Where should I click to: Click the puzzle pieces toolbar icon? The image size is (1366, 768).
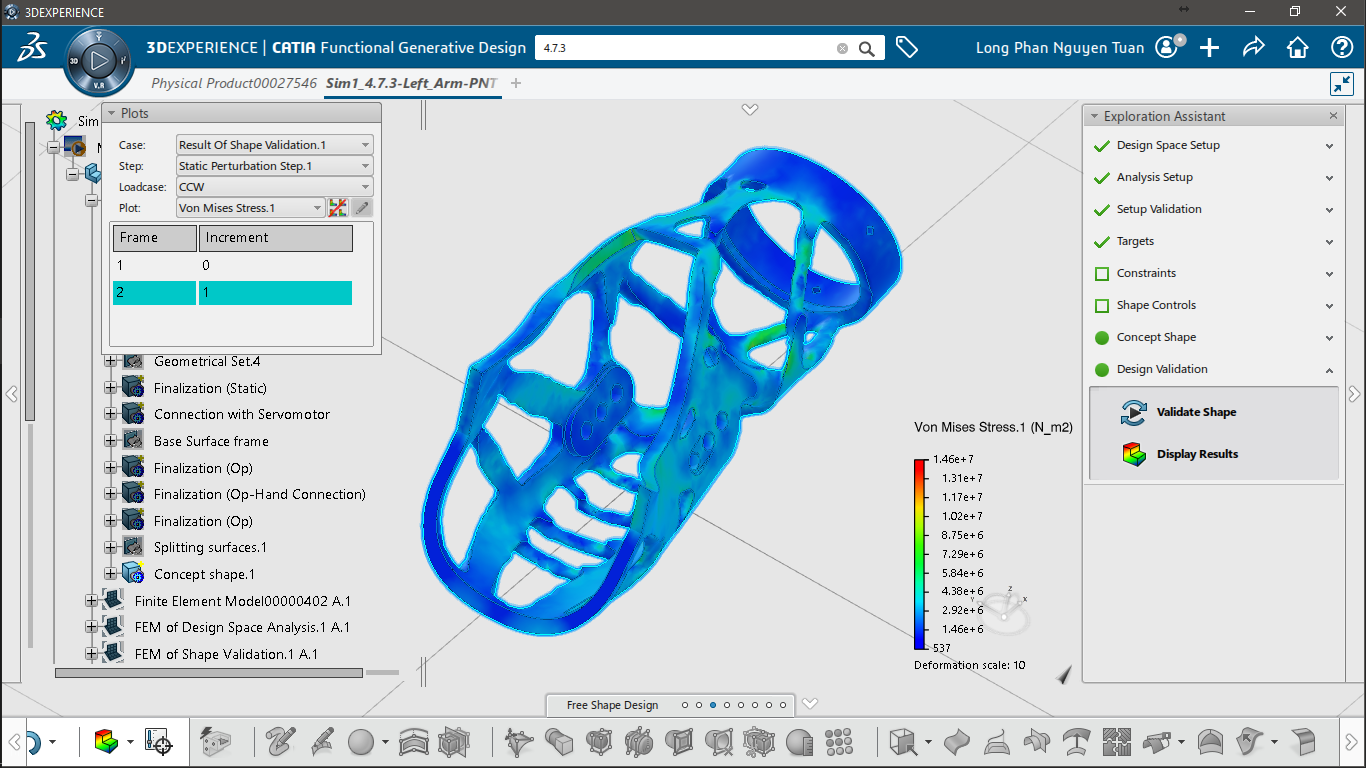(1115, 742)
